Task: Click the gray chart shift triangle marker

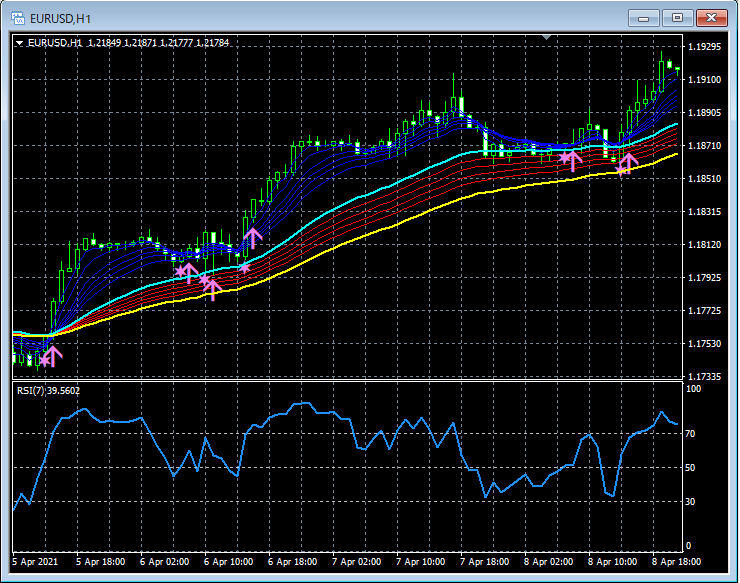Action: (546, 38)
